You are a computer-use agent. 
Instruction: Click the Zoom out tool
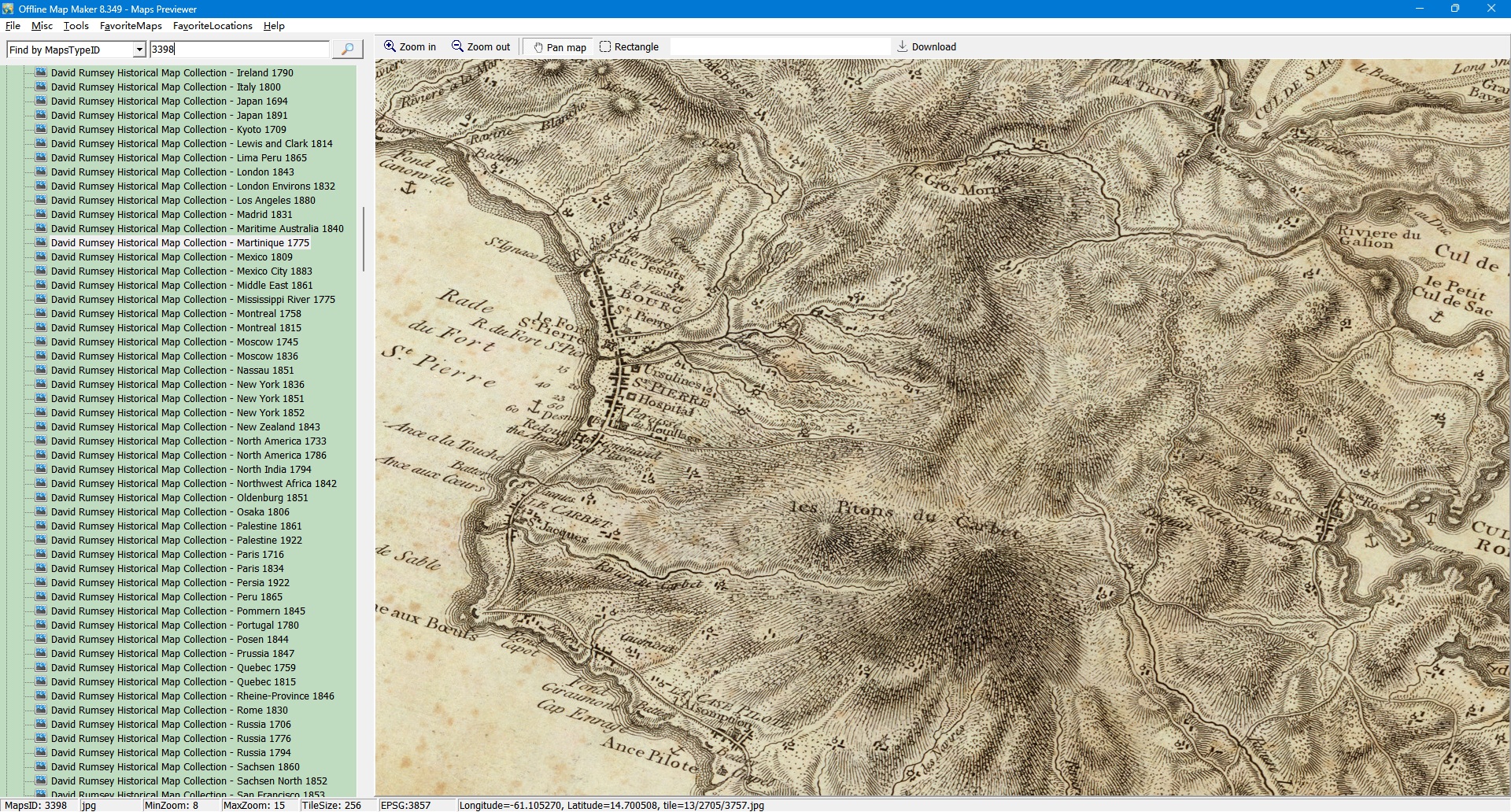pyautogui.click(x=480, y=47)
